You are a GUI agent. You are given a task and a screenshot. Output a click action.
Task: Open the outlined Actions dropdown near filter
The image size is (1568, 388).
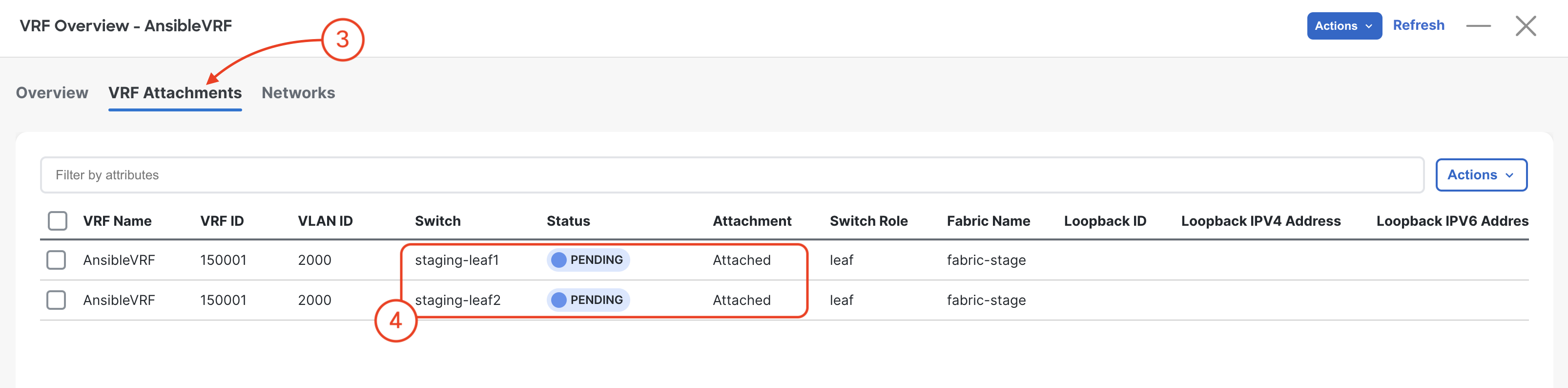[x=1481, y=175]
